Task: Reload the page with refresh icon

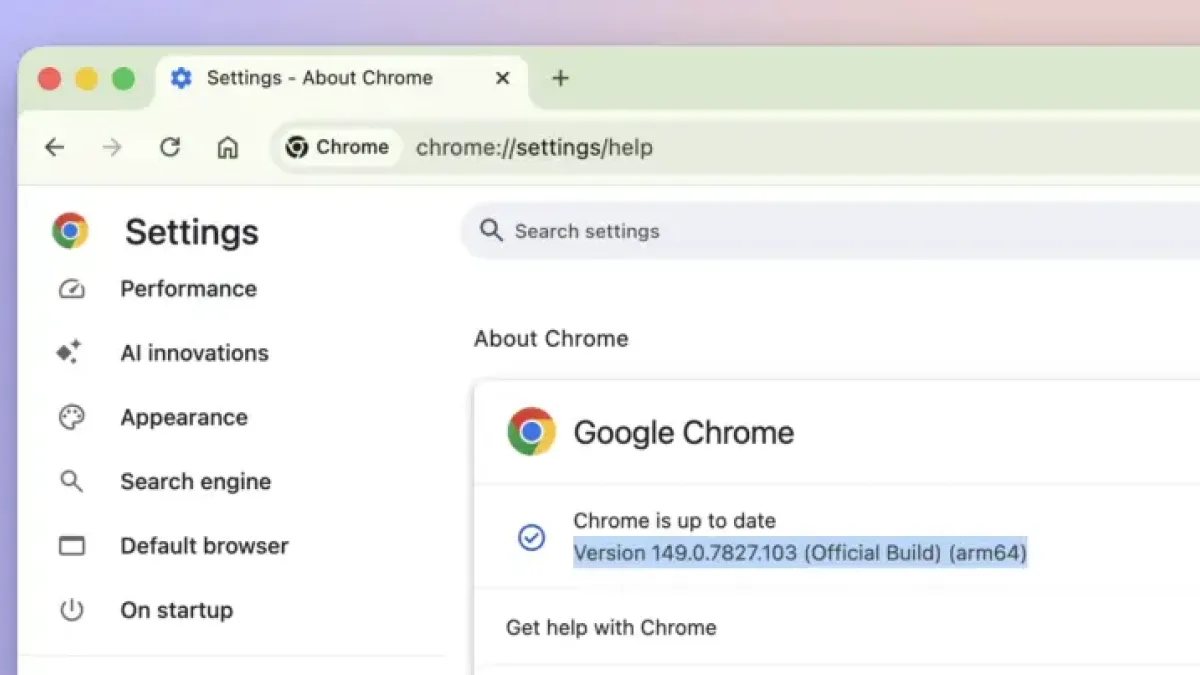Action: (170, 148)
